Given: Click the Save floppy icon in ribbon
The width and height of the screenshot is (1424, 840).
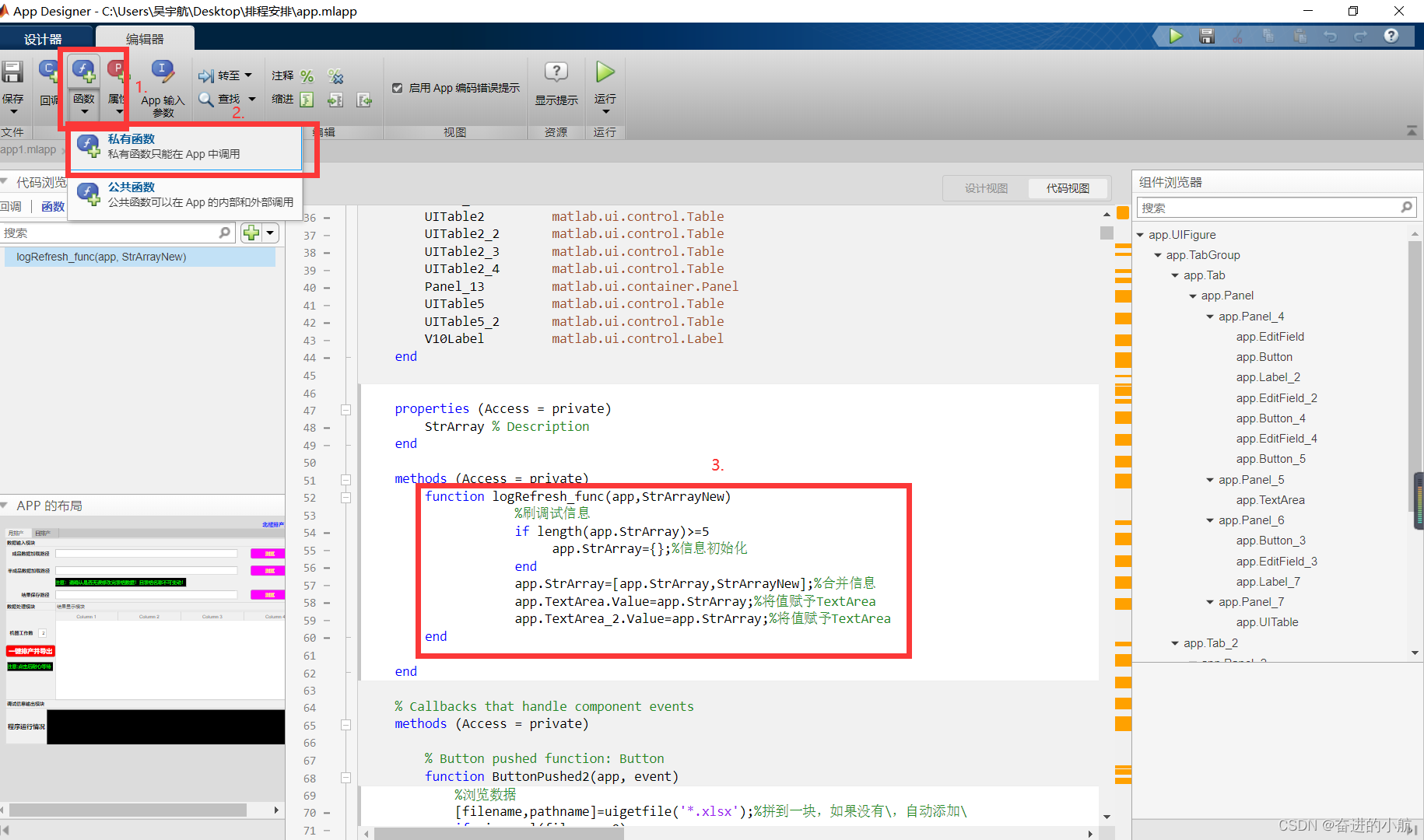Looking at the screenshot, I should point(12,72).
